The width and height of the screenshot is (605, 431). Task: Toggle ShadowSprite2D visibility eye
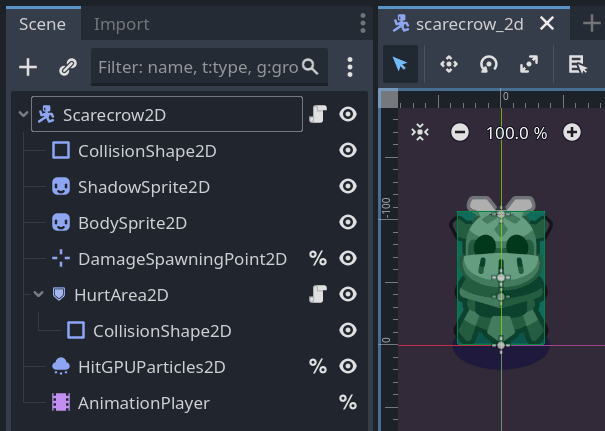pos(348,186)
